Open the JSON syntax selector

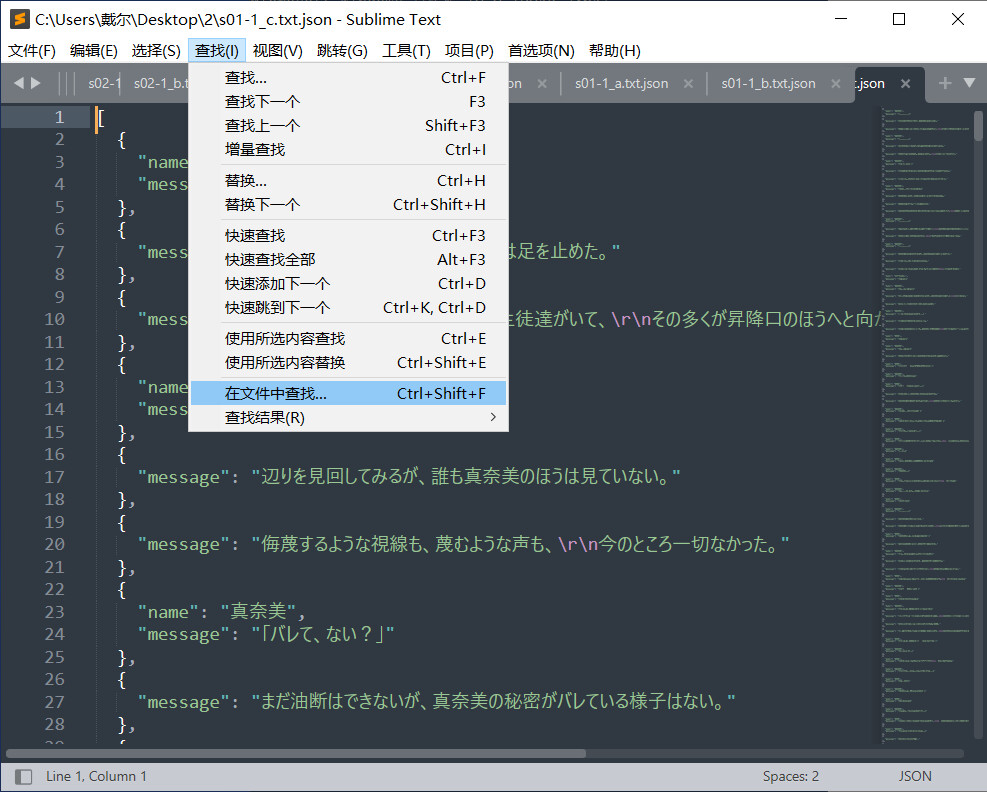tap(915, 776)
